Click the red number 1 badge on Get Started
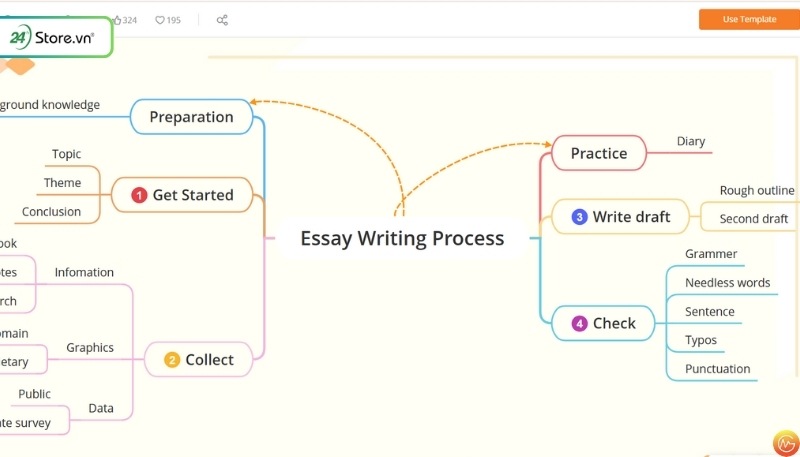Screen dimensions: 800x457 coord(139,195)
